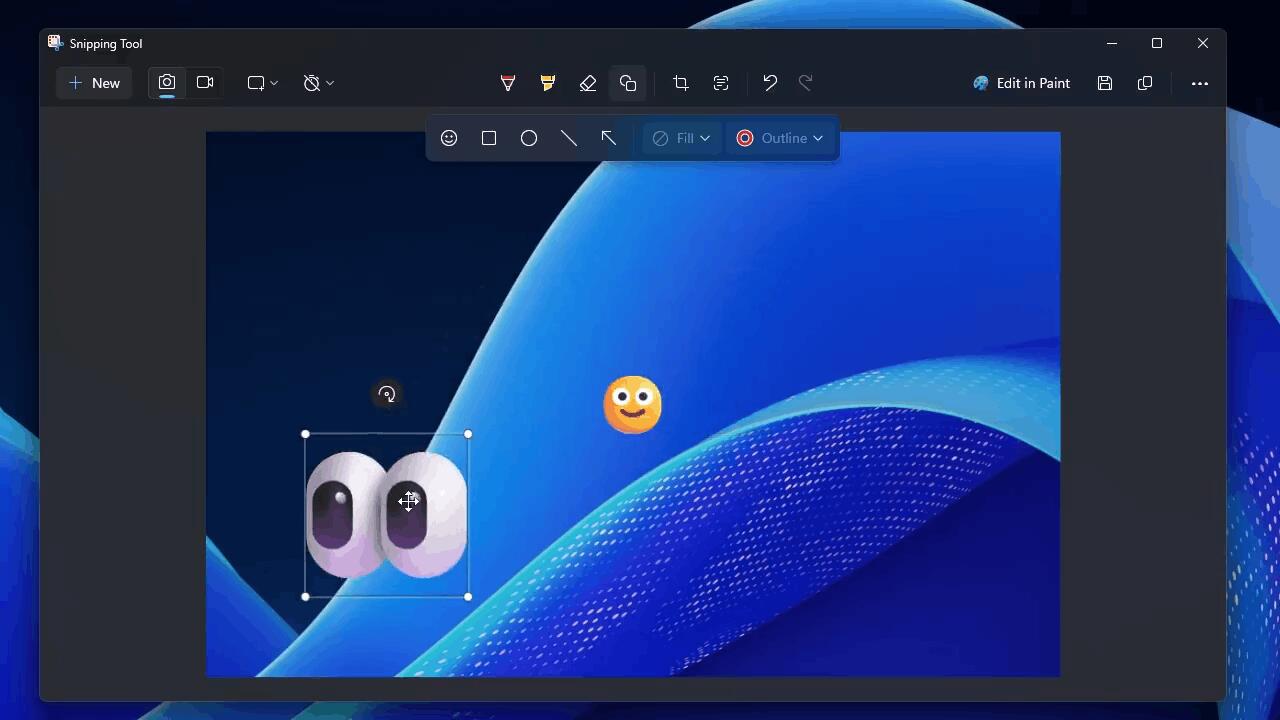The width and height of the screenshot is (1280, 720).
Task: Open the Text actions tool
Action: click(721, 83)
